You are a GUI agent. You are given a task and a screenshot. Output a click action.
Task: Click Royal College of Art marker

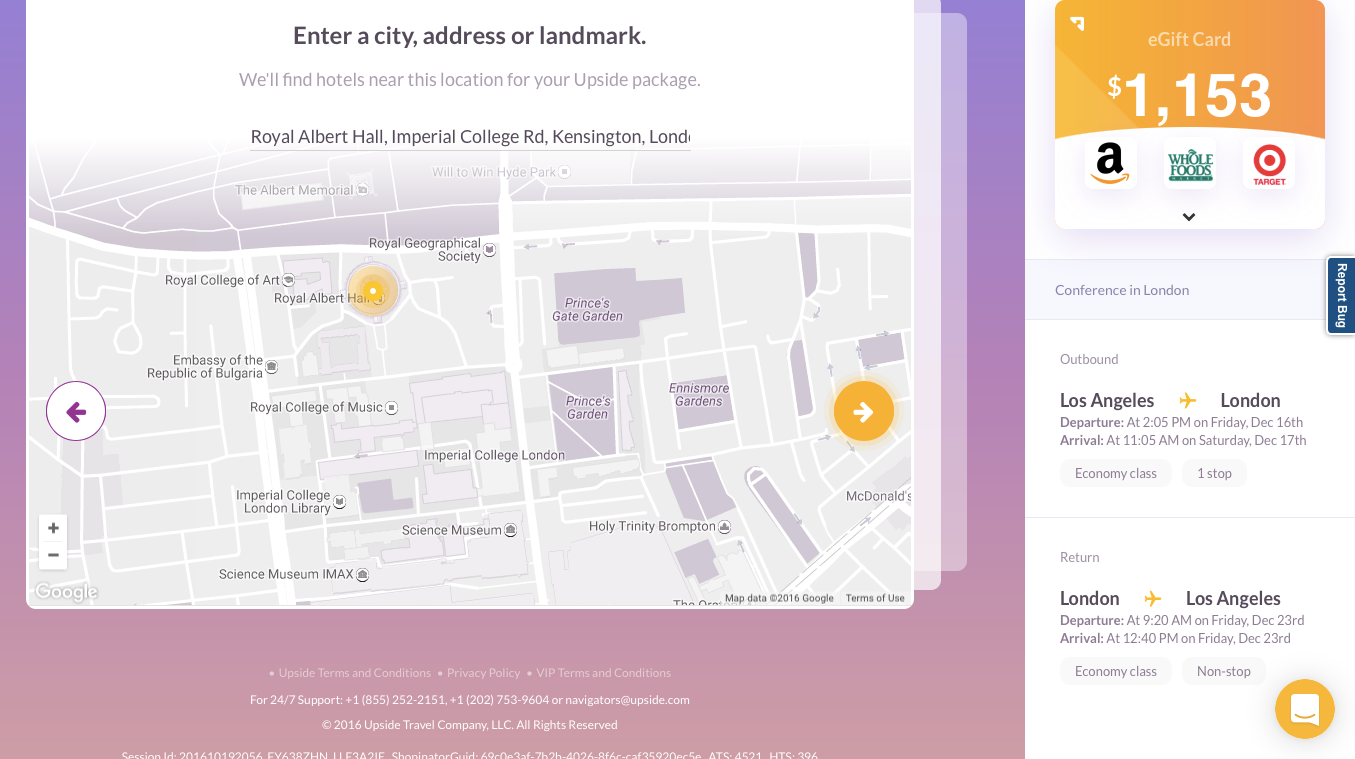[289, 280]
